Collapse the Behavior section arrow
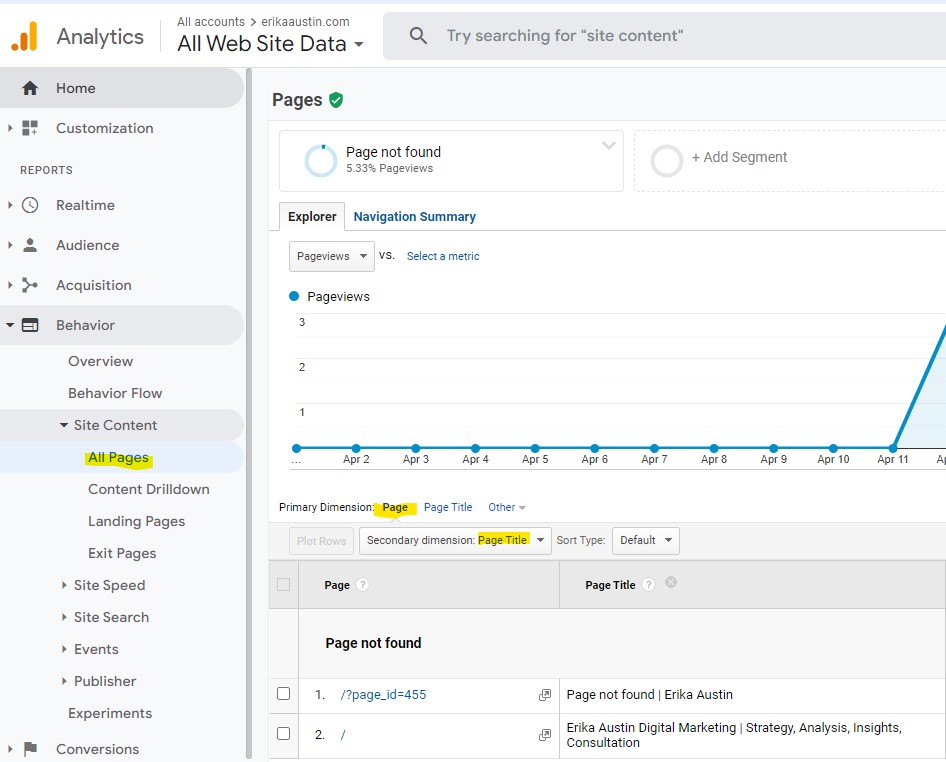This screenshot has height=762, width=946. [10, 325]
